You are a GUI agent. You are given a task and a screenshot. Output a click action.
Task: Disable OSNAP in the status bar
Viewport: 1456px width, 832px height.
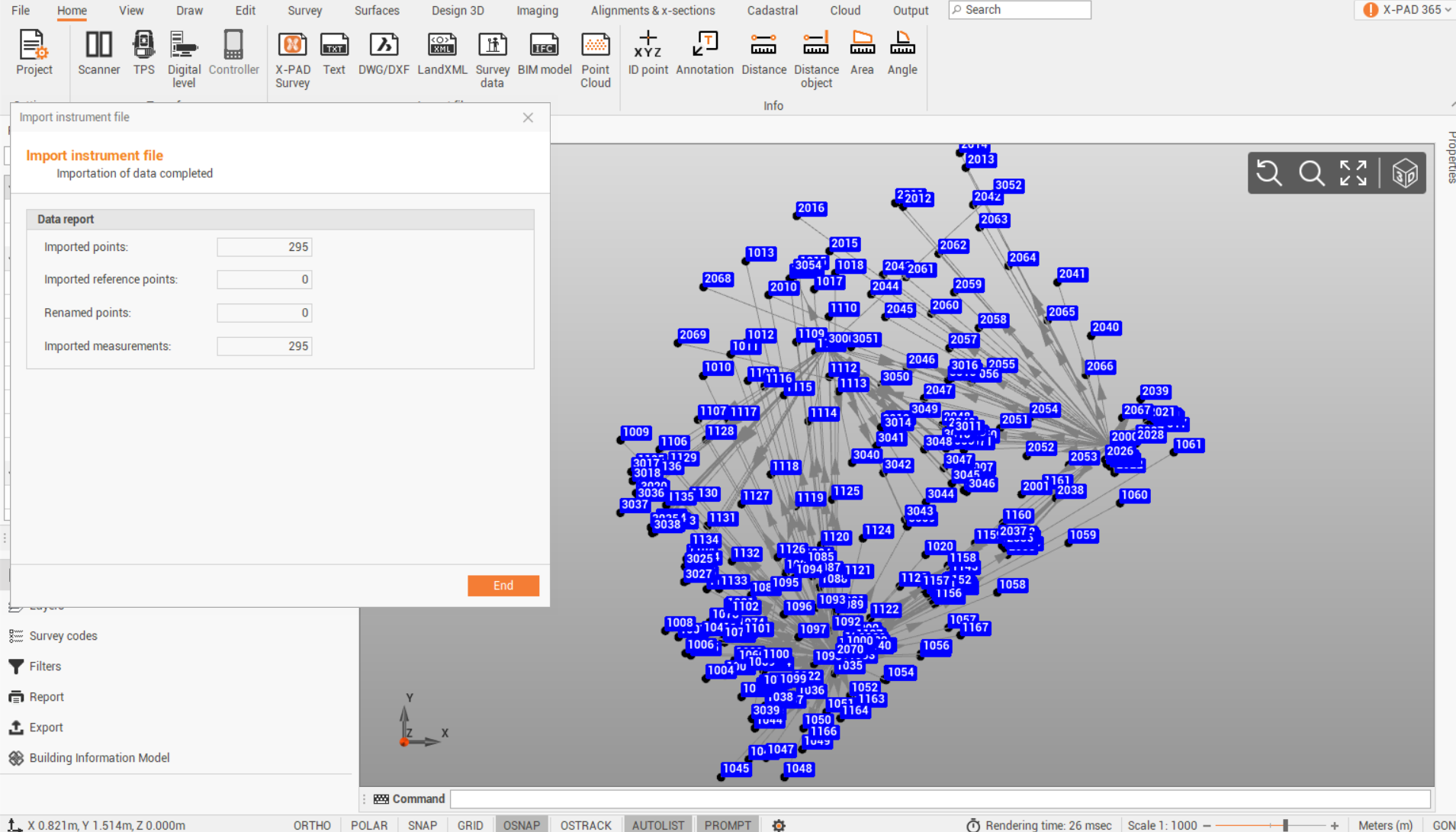pyautogui.click(x=522, y=825)
